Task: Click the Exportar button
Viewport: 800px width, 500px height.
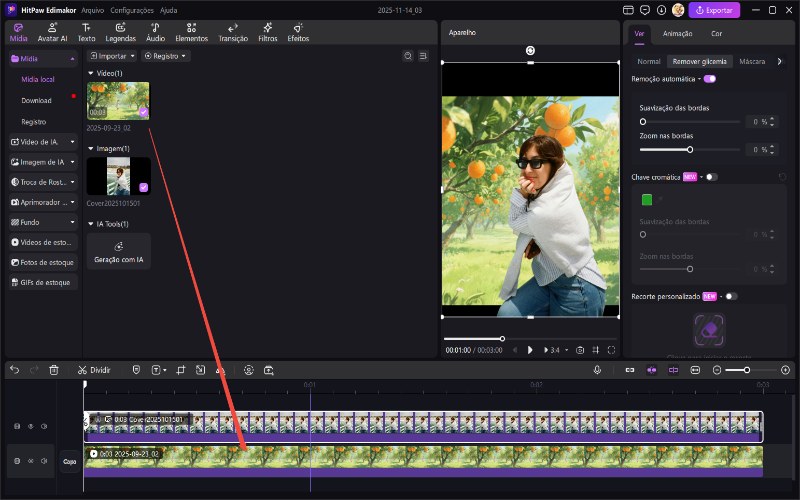Action: [714, 10]
